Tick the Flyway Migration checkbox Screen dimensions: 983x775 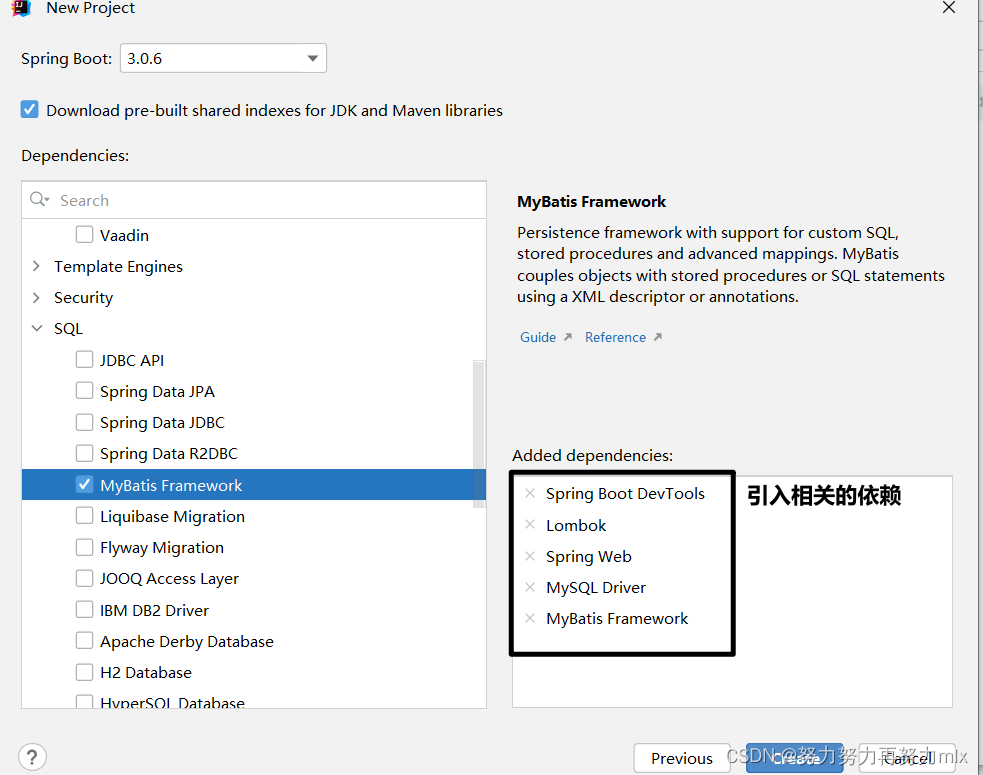(84, 547)
